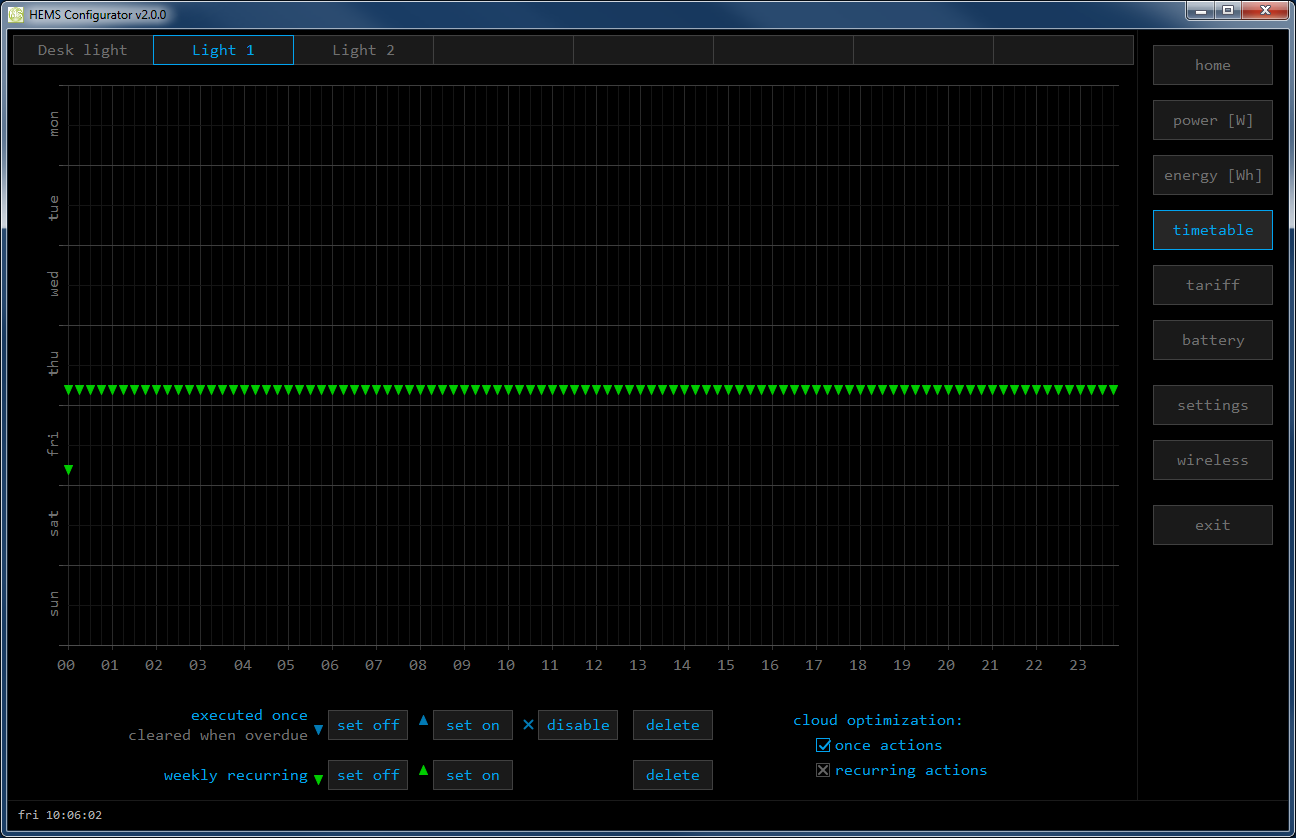Delete the weekly recurring action
Viewport: 1296px width, 838px height.
click(x=672, y=775)
